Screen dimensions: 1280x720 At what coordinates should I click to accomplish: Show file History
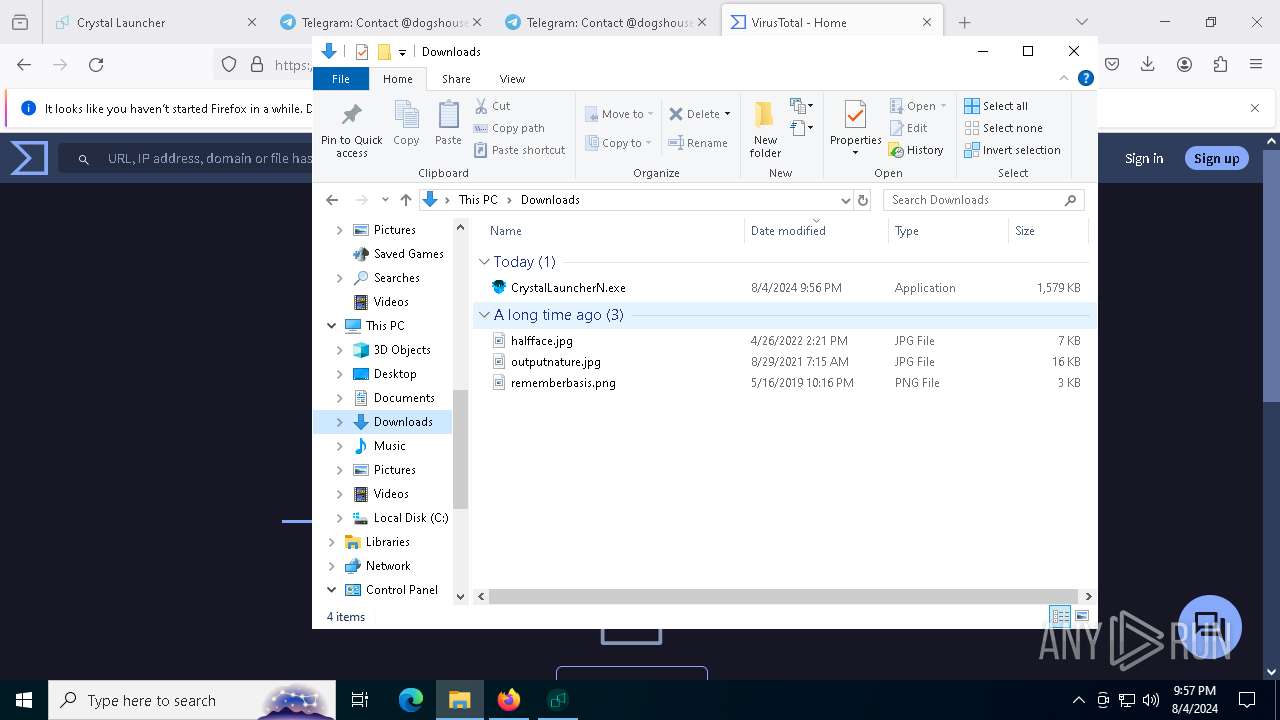coord(916,150)
